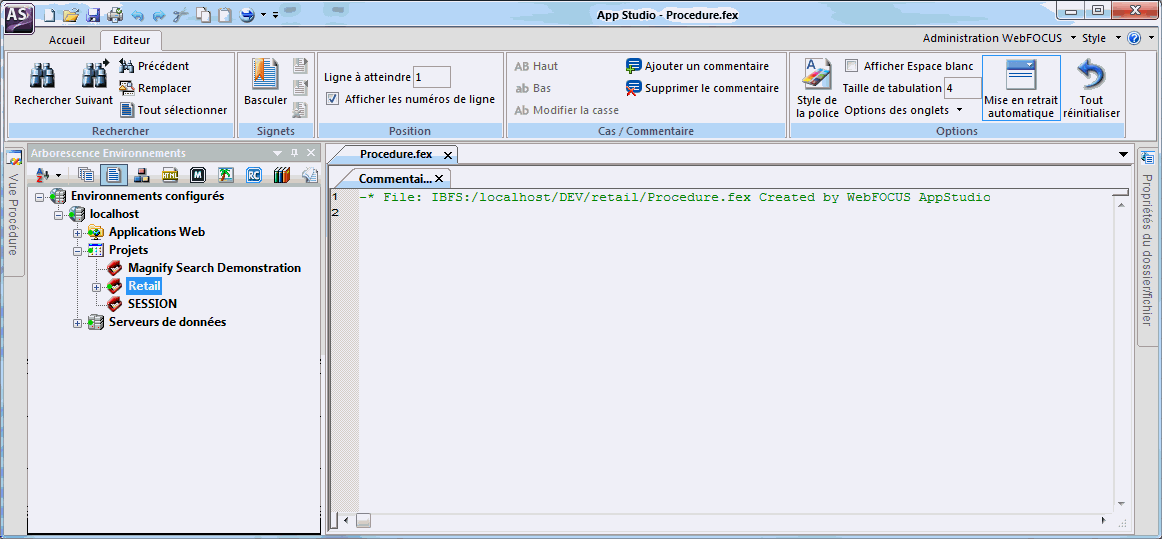
Task: Click Ajouter un commentaire
Action: point(697,66)
